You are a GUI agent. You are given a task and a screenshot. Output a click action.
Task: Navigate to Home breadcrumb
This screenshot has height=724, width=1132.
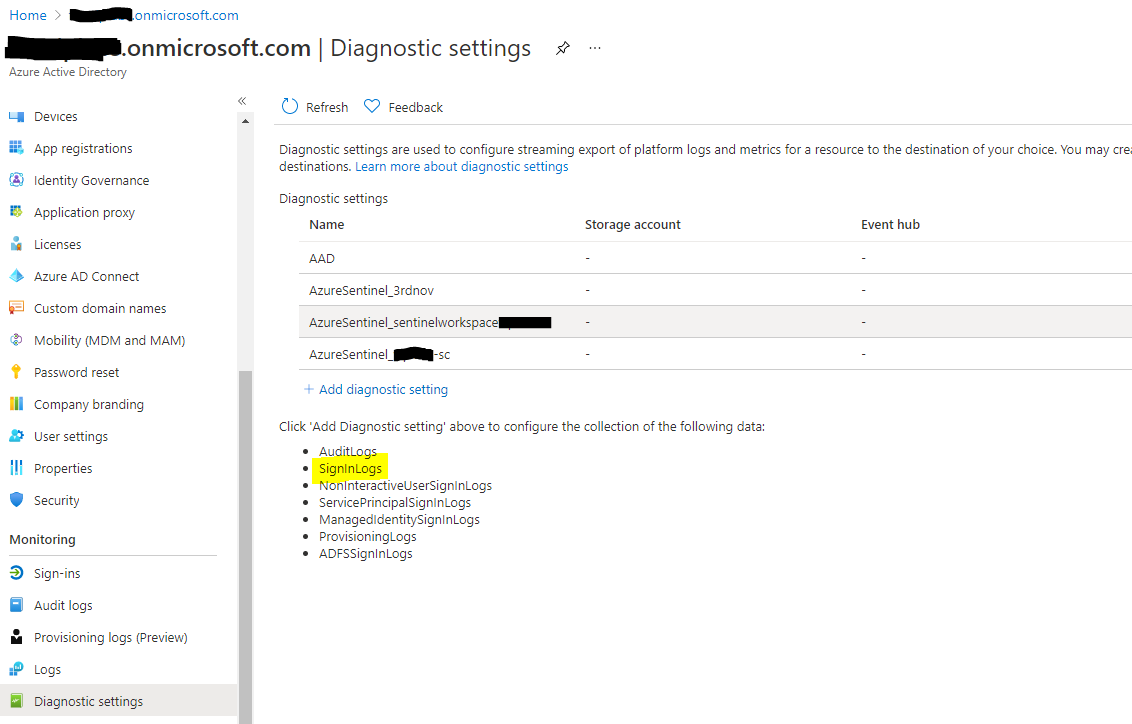point(27,15)
